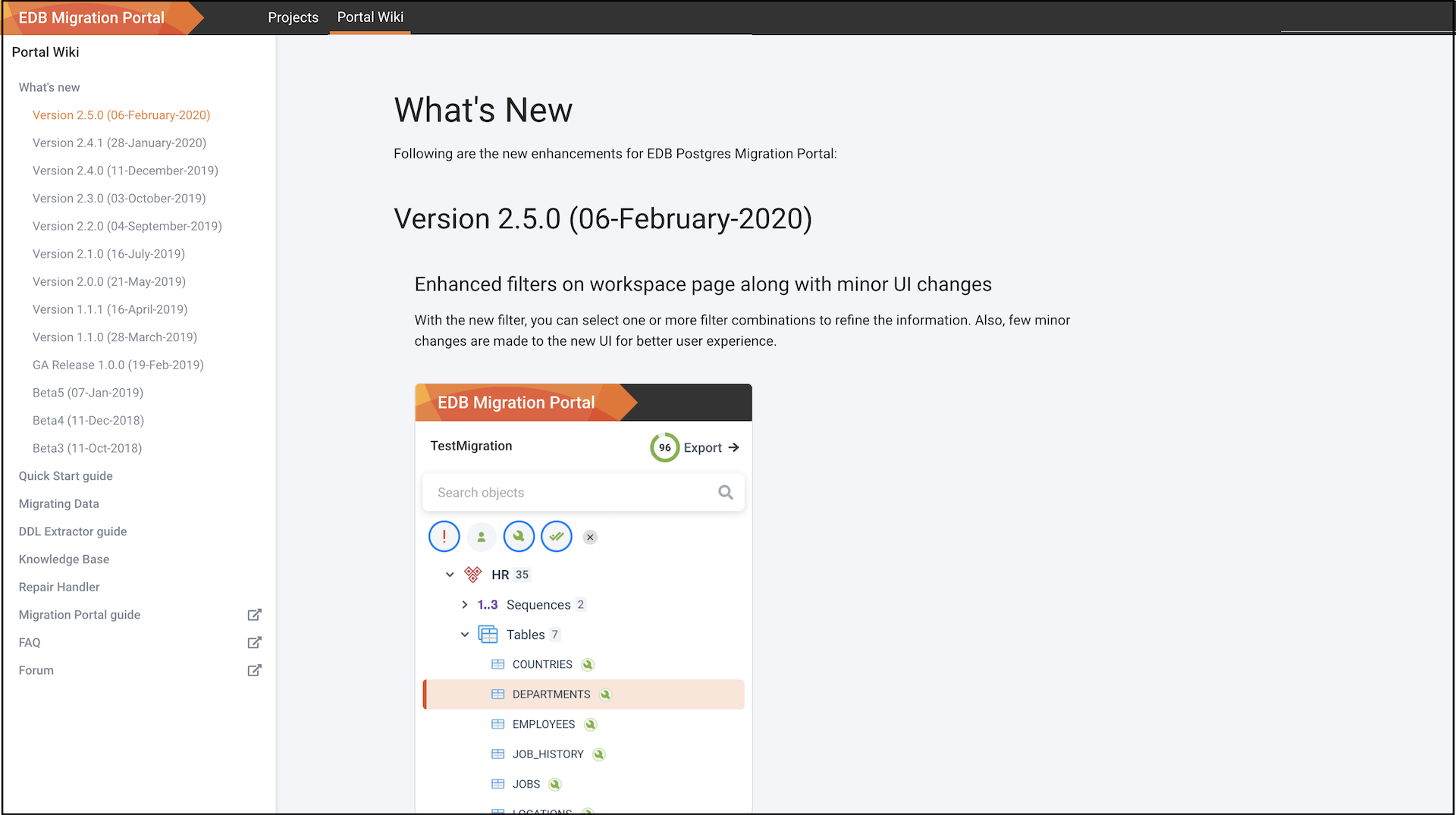This screenshot has height=815, width=1456.
Task: Collapse the HR schema chevron
Action: point(450,575)
